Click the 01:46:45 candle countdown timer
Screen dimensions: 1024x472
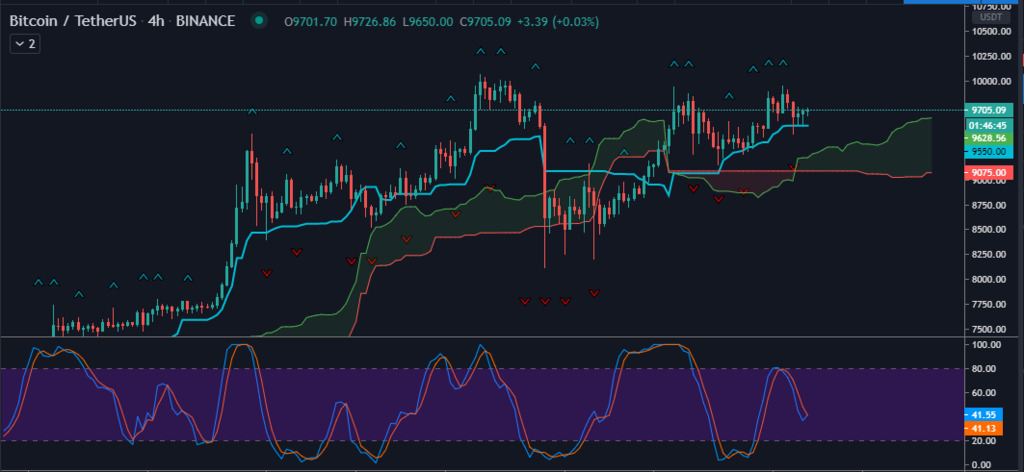tap(986, 125)
